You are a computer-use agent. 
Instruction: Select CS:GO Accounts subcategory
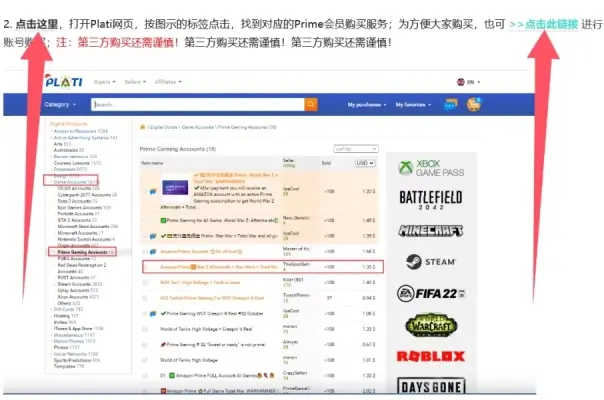(78, 188)
